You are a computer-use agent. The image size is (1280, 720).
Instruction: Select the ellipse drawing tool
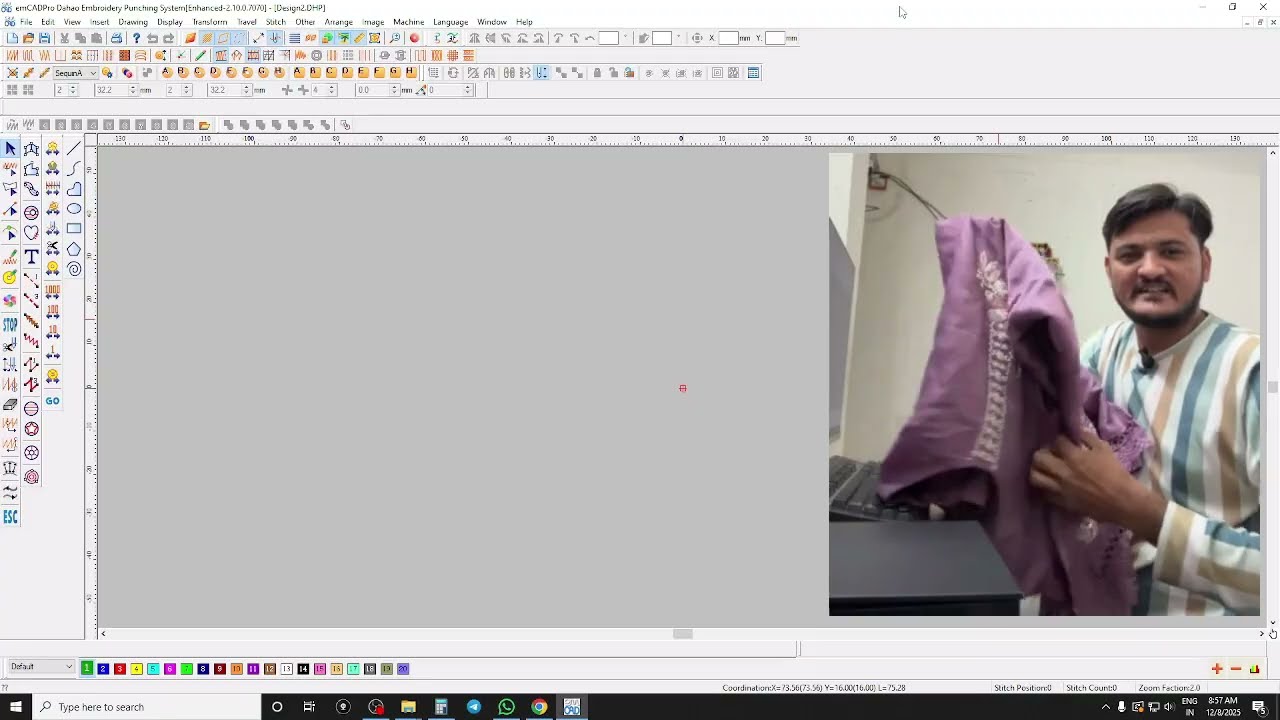[x=74, y=209]
